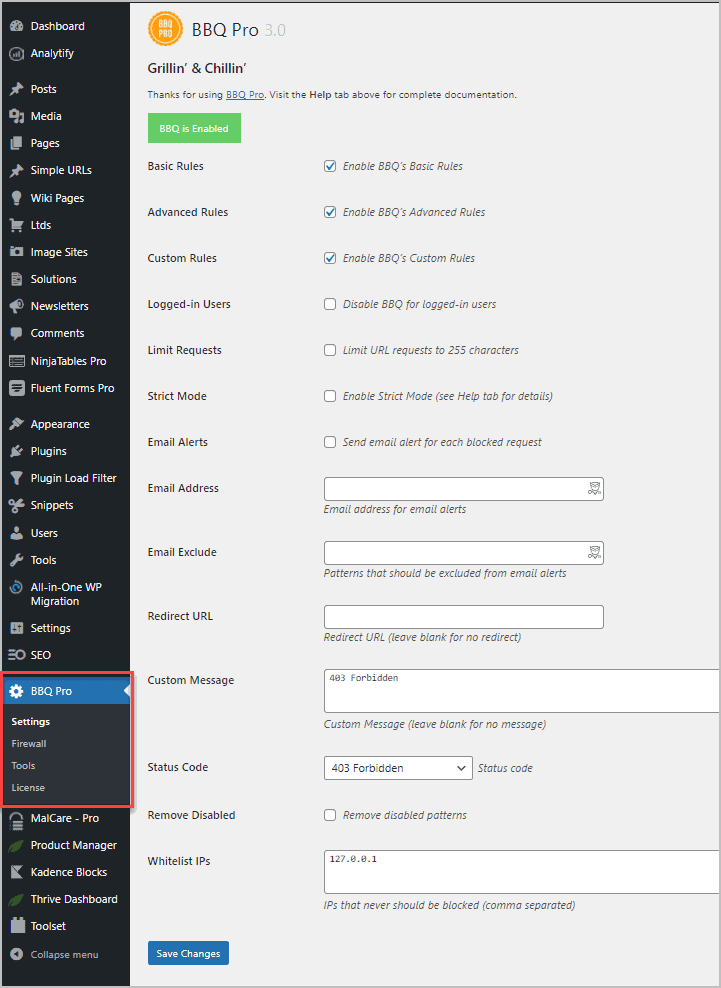Viewport: 721px width, 988px height.
Task: Click the Appearance paintbrush icon
Action: point(16,424)
